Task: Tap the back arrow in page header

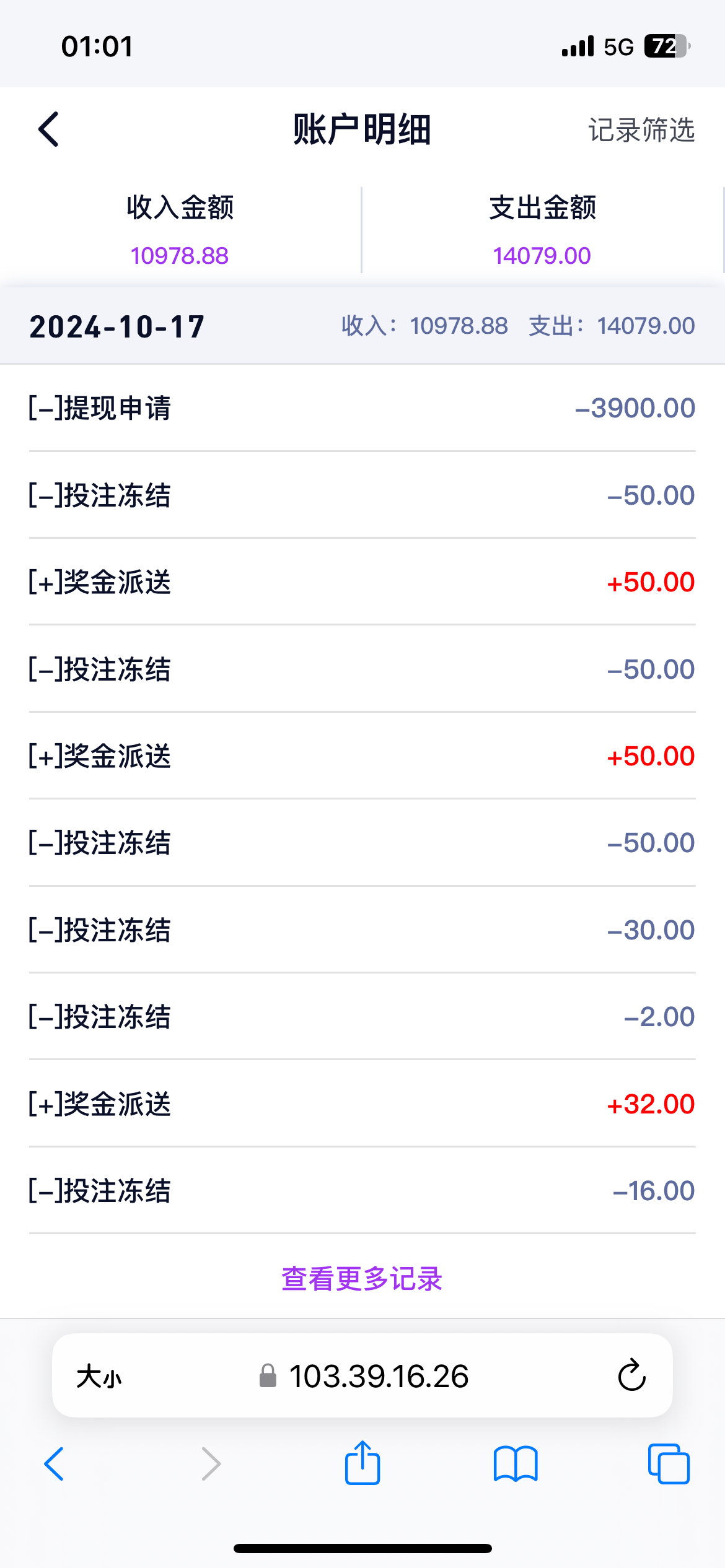Action: 49,129
